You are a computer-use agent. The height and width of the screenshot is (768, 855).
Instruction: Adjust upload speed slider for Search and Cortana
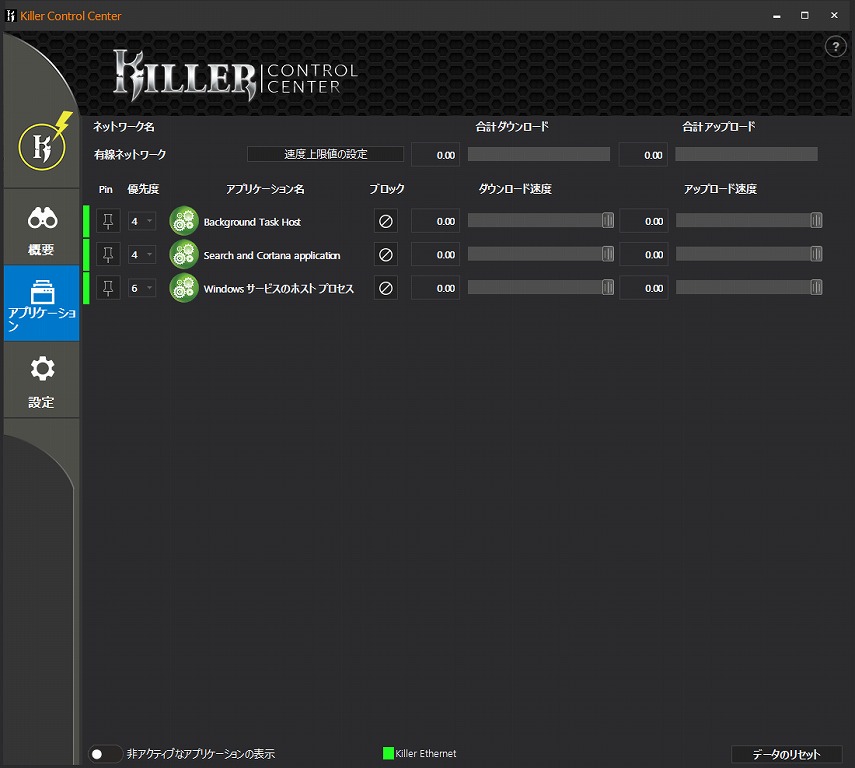[816, 254]
